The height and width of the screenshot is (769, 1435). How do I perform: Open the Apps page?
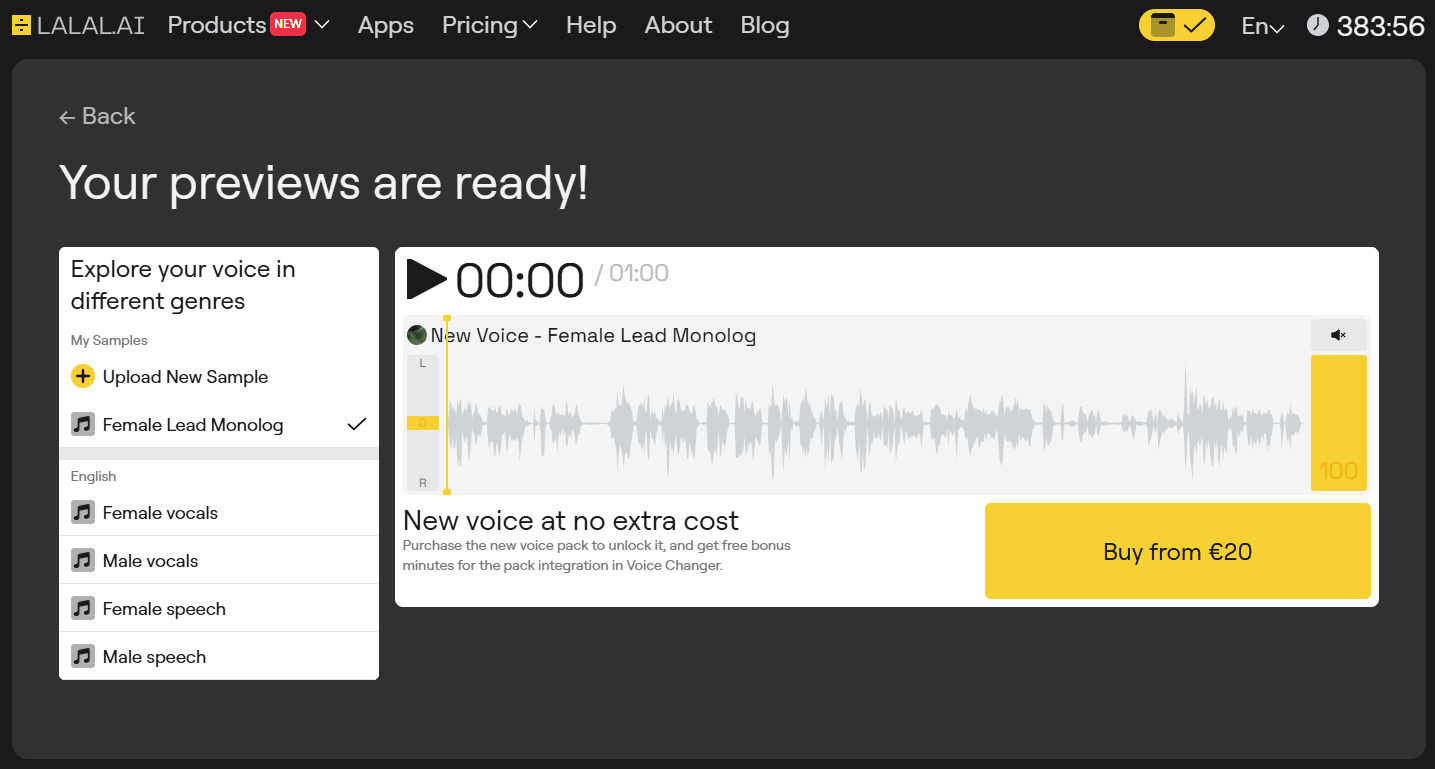pos(386,25)
